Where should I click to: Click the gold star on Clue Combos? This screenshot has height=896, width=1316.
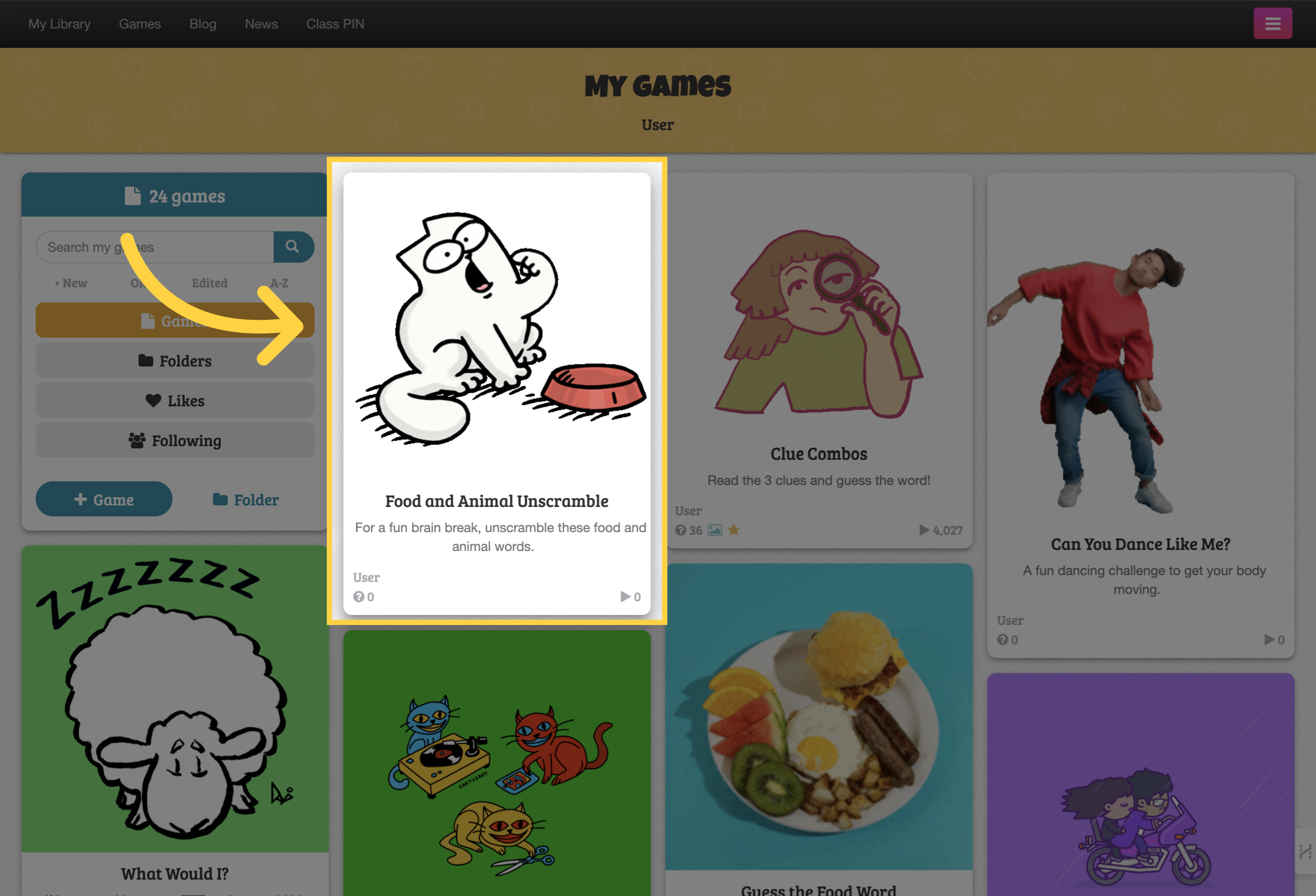pos(734,531)
